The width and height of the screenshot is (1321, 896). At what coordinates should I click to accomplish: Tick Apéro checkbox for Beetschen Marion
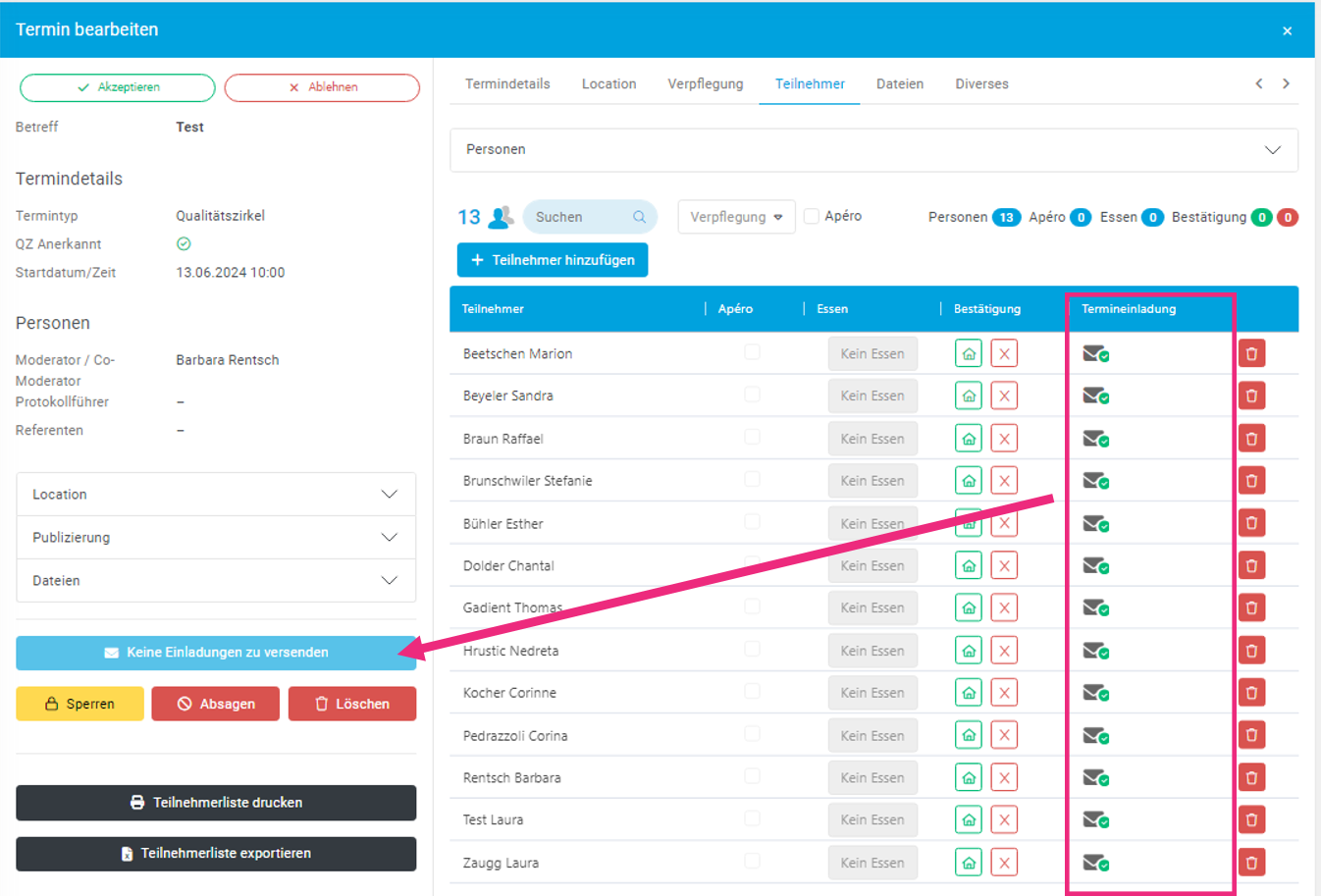752,352
